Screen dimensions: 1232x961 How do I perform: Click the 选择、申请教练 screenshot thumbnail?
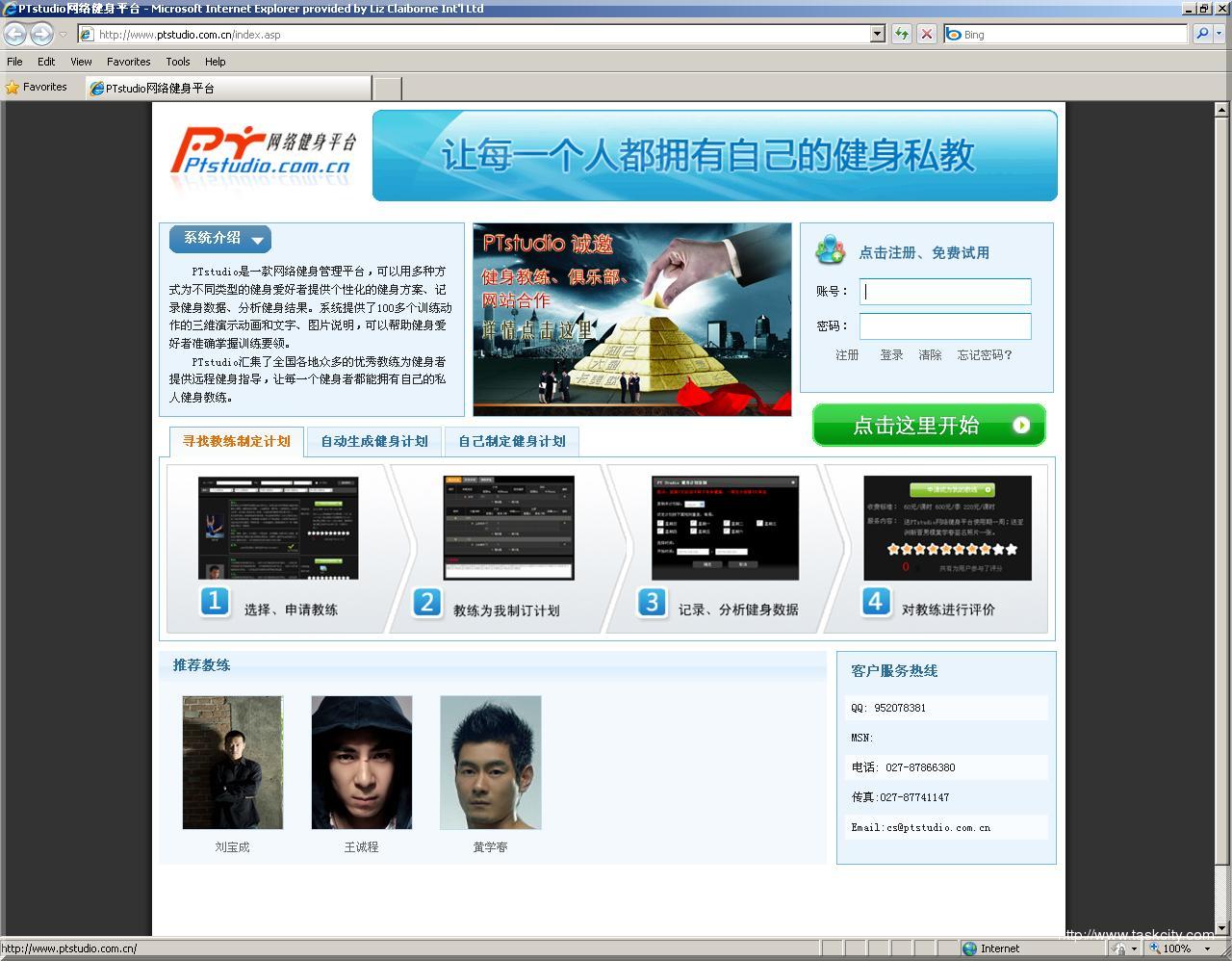click(278, 528)
